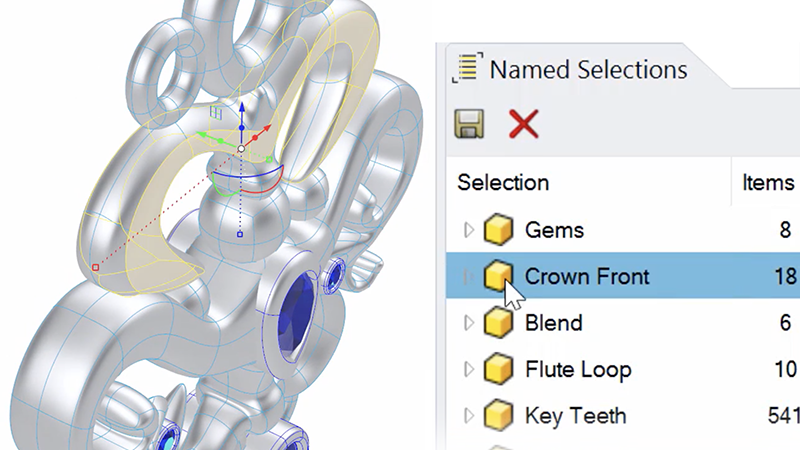Switch to the Named Selections tab

(587, 69)
